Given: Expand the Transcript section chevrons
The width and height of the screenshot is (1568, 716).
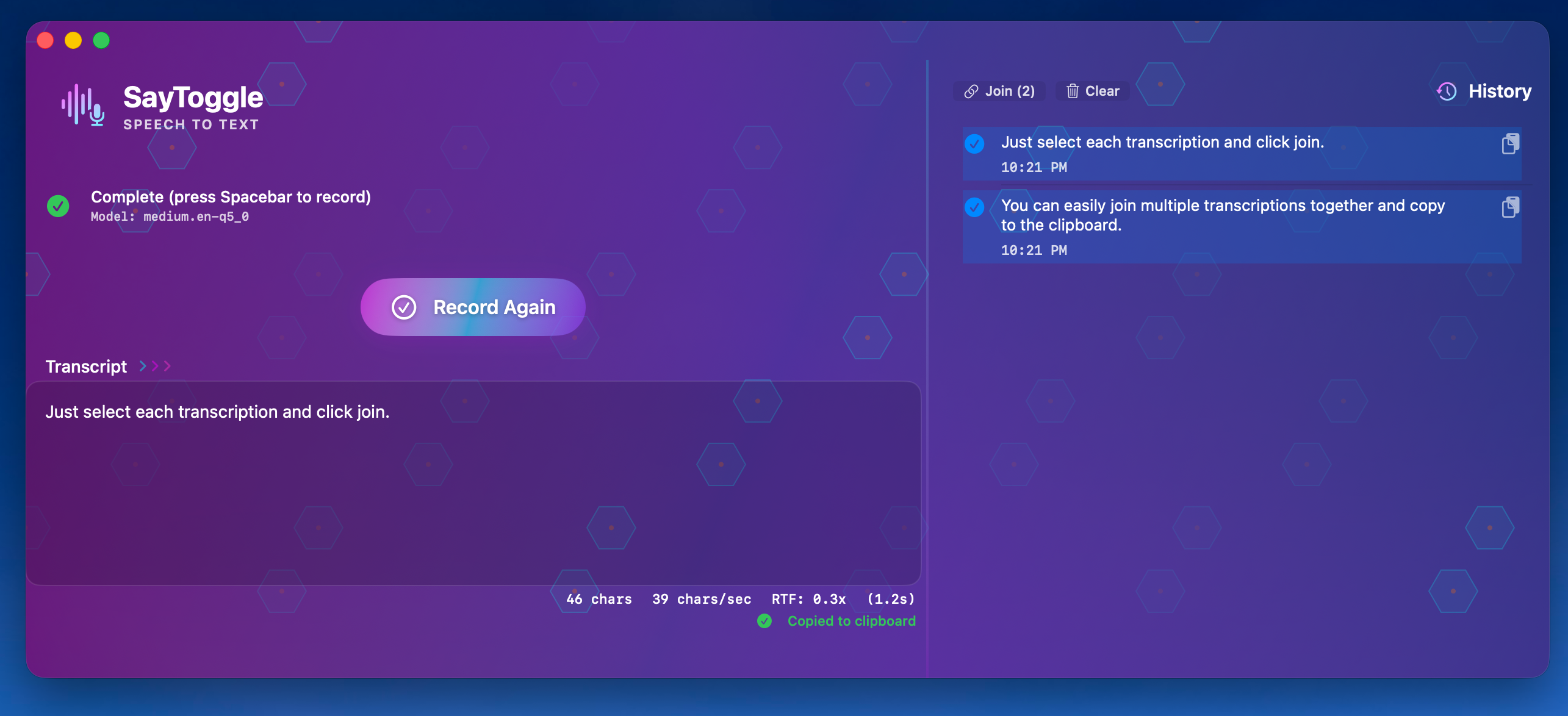Looking at the screenshot, I should (x=154, y=366).
